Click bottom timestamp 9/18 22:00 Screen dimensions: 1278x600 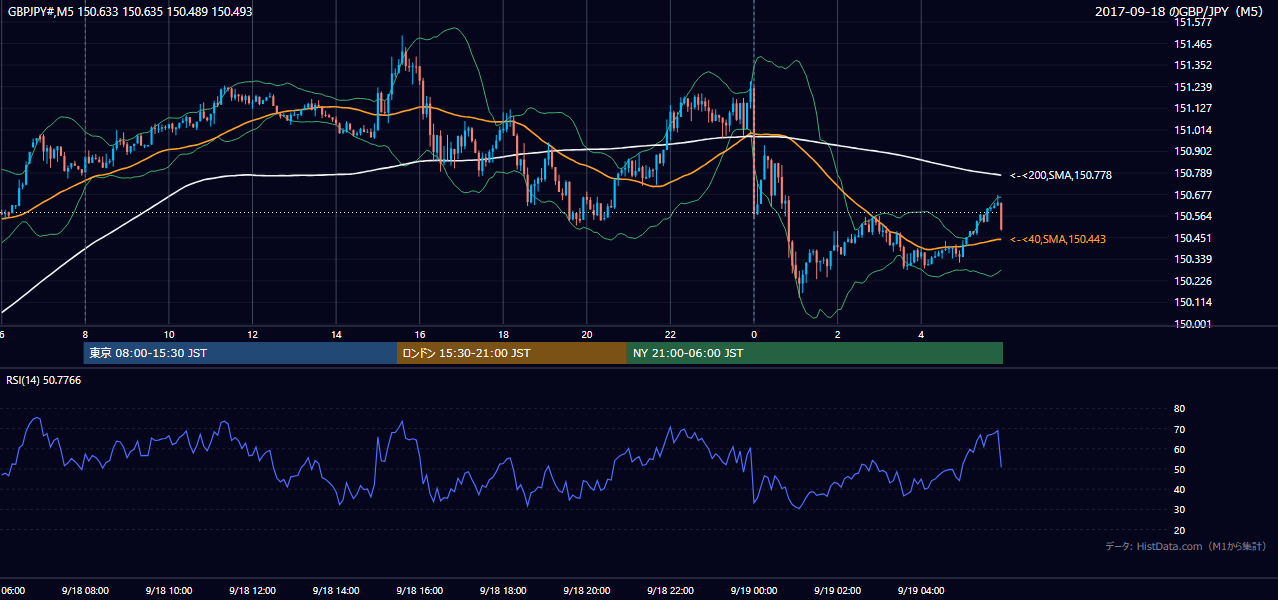[670, 591]
